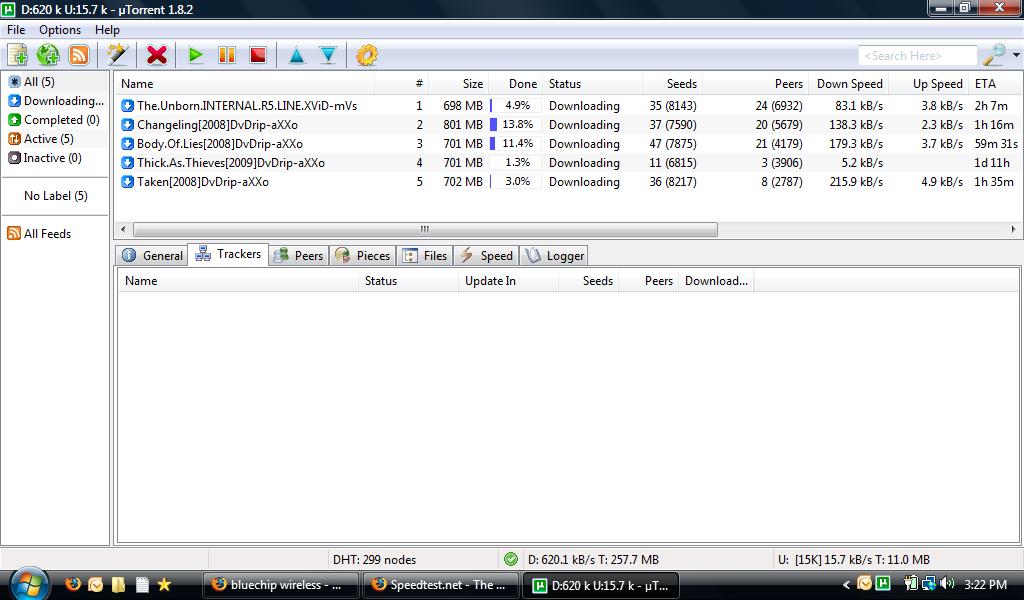Click the search magnifier icon
The height and width of the screenshot is (600, 1024).
pos(995,55)
